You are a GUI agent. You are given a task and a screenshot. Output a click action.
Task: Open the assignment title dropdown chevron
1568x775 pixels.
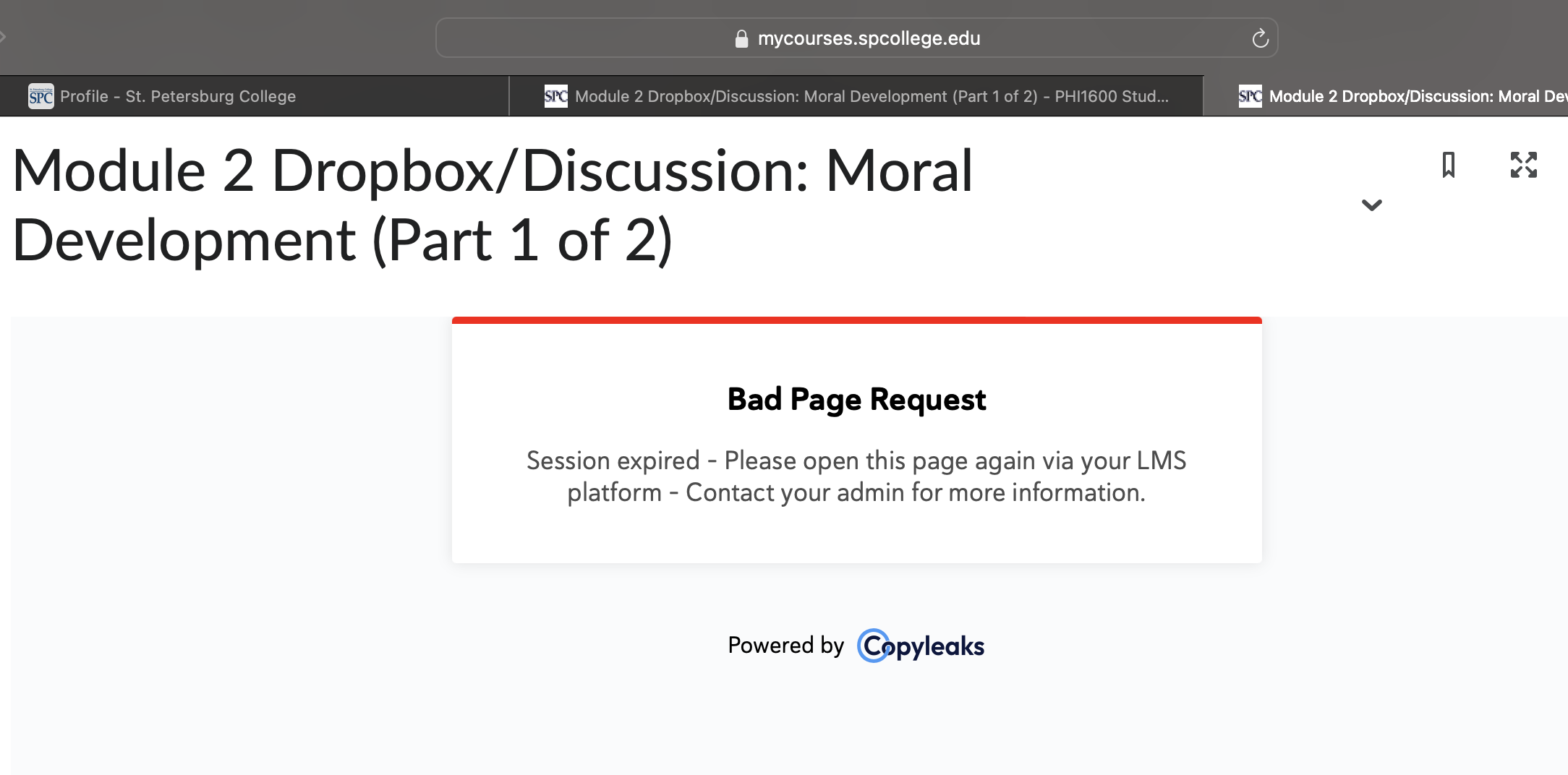click(x=1371, y=205)
